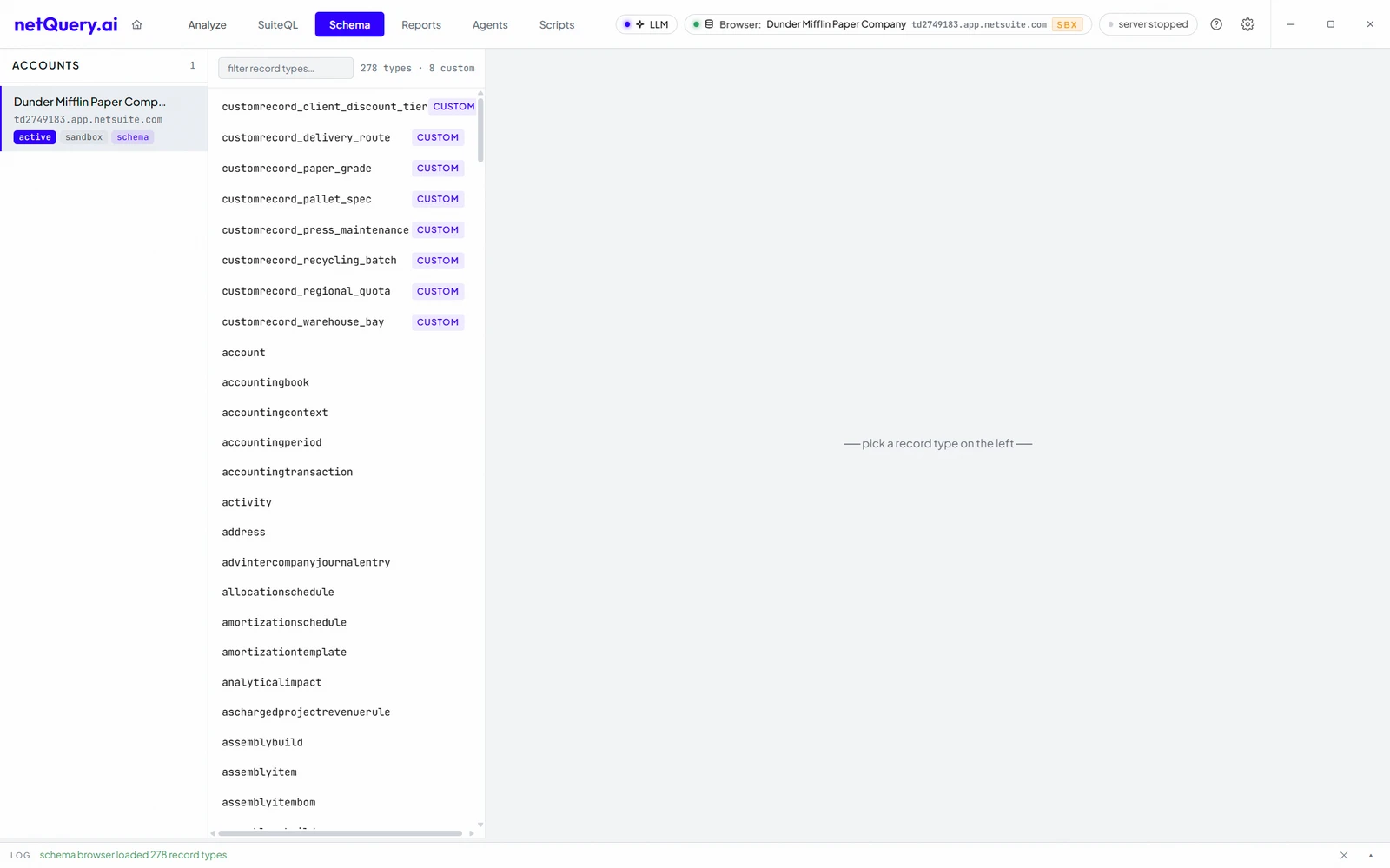
Task: Switch to the Analyze tab
Action: [207, 24]
